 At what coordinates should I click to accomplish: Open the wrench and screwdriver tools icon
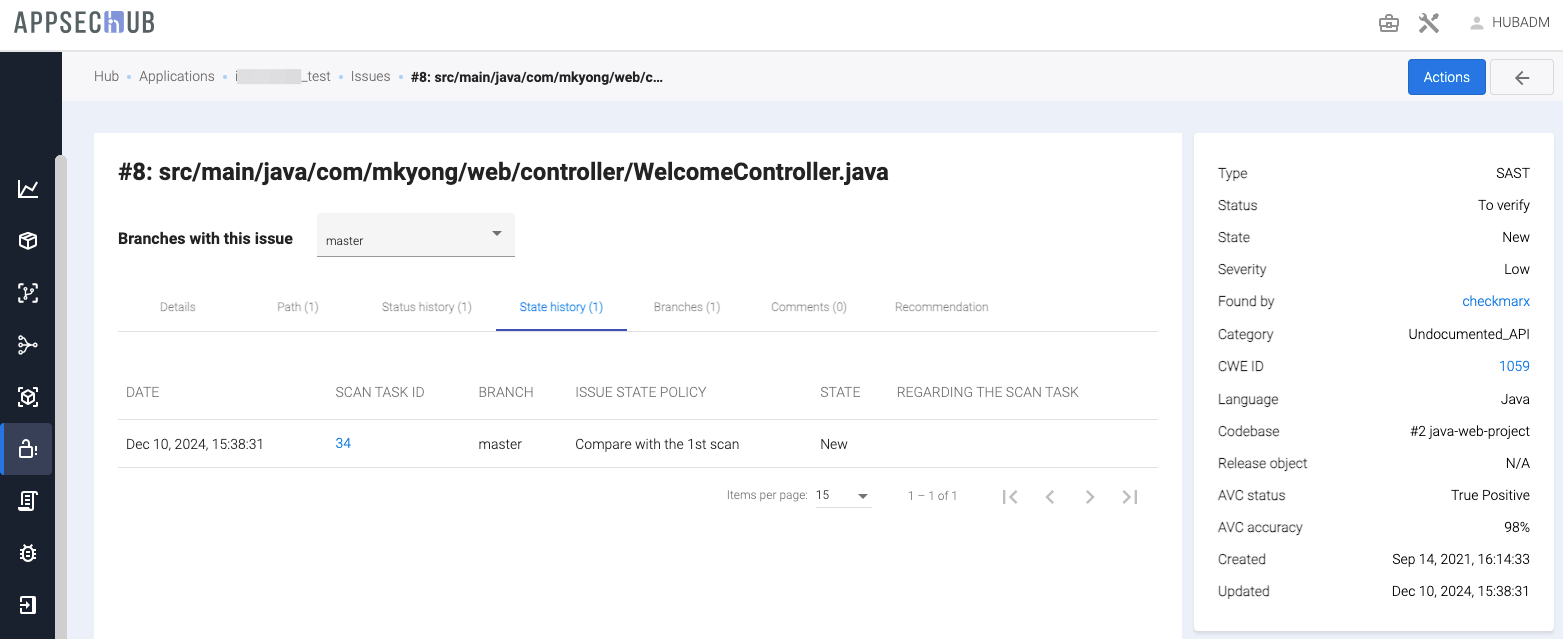pos(1429,24)
